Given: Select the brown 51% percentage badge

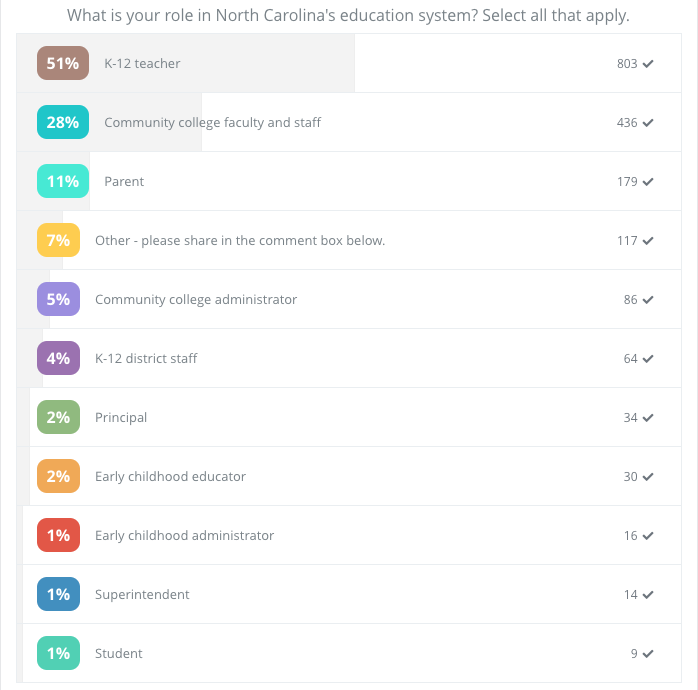Looking at the screenshot, I should (x=63, y=63).
